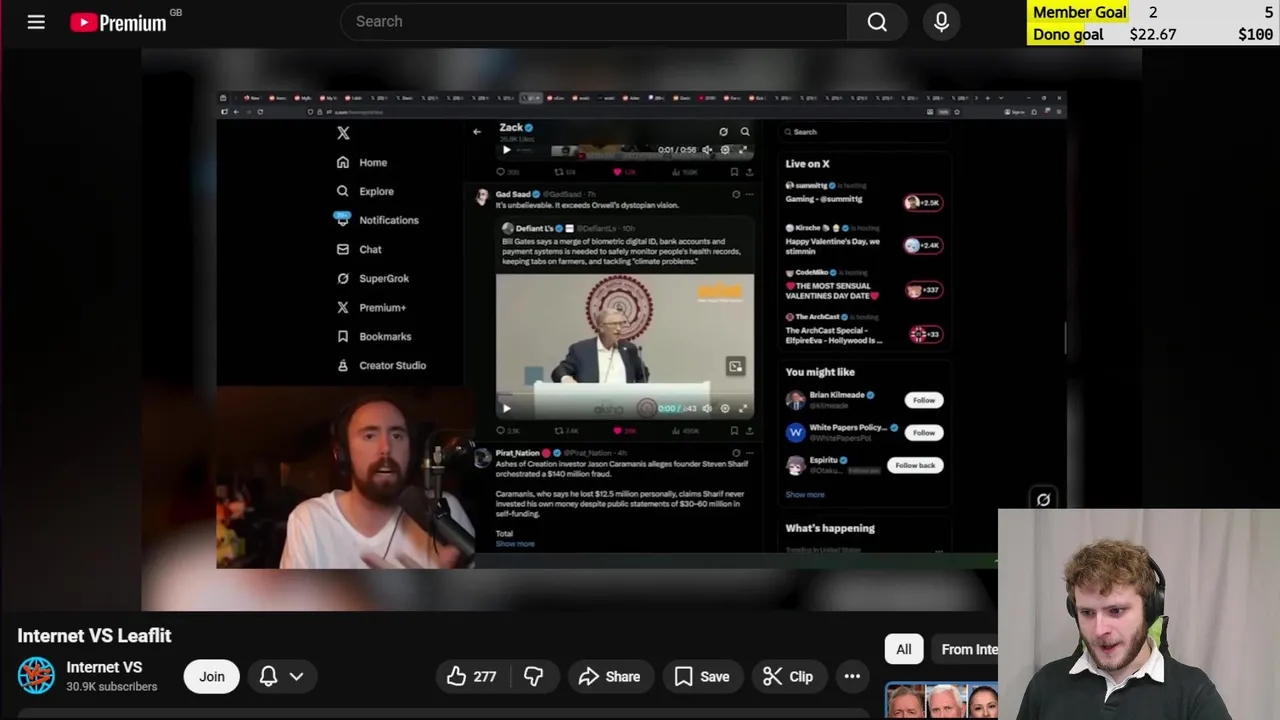Screen dimensions: 1280x720
Task: Mute Zack's top video in the X feed
Action: point(707,150)
